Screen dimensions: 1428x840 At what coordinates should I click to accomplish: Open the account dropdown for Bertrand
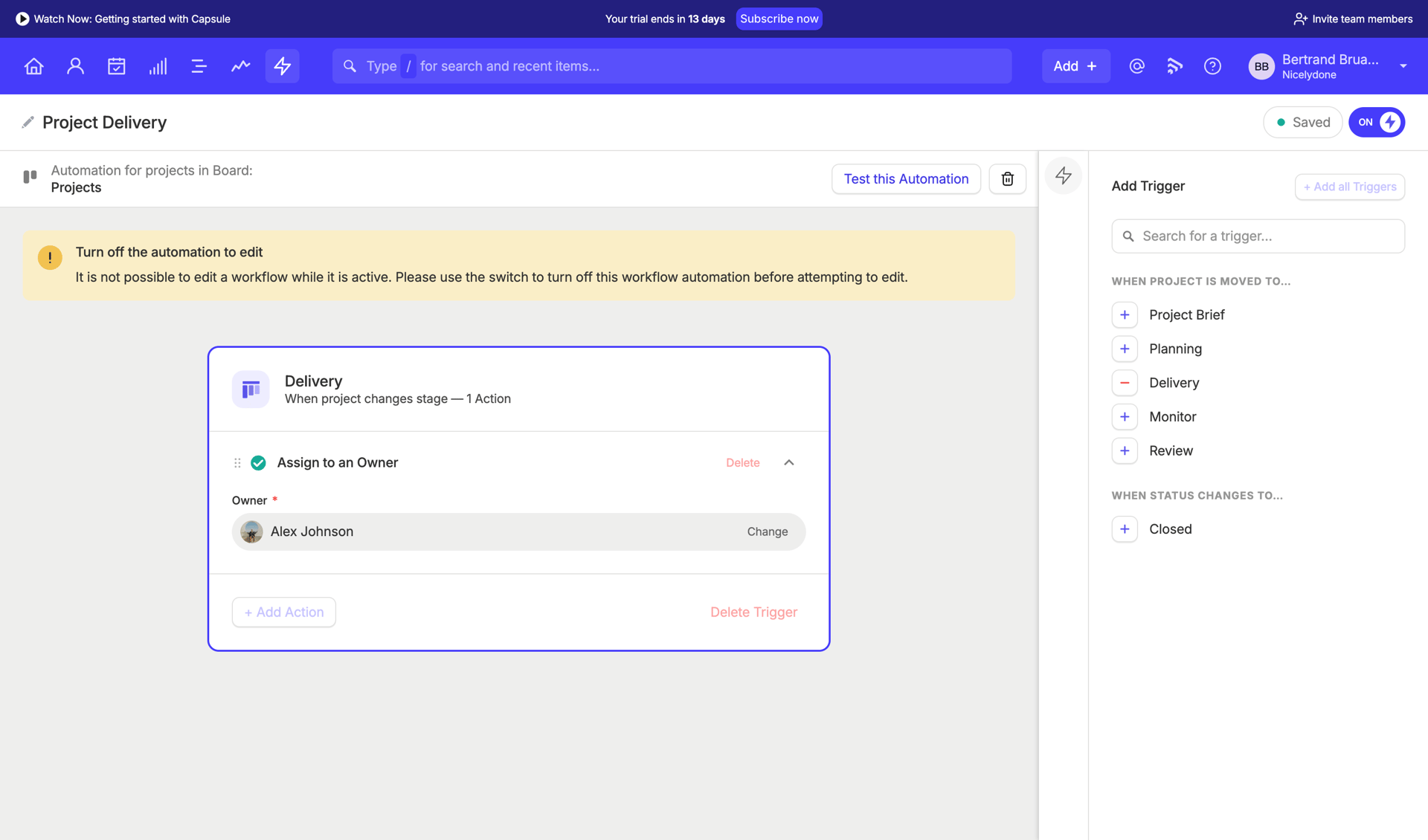pyautogui.click(x=1403, y=65)
